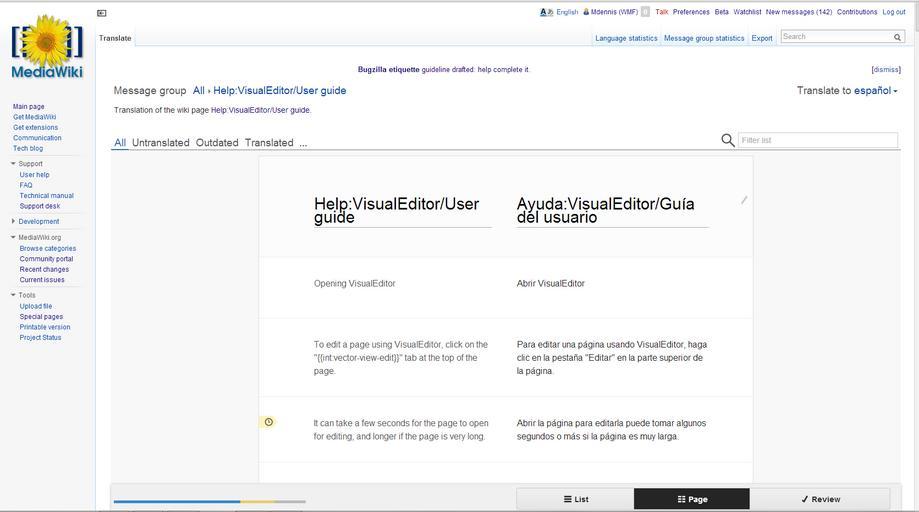Click the MediaWiki sunflower logo
Screen dimensions: 919x512
[x=47, y=46]
